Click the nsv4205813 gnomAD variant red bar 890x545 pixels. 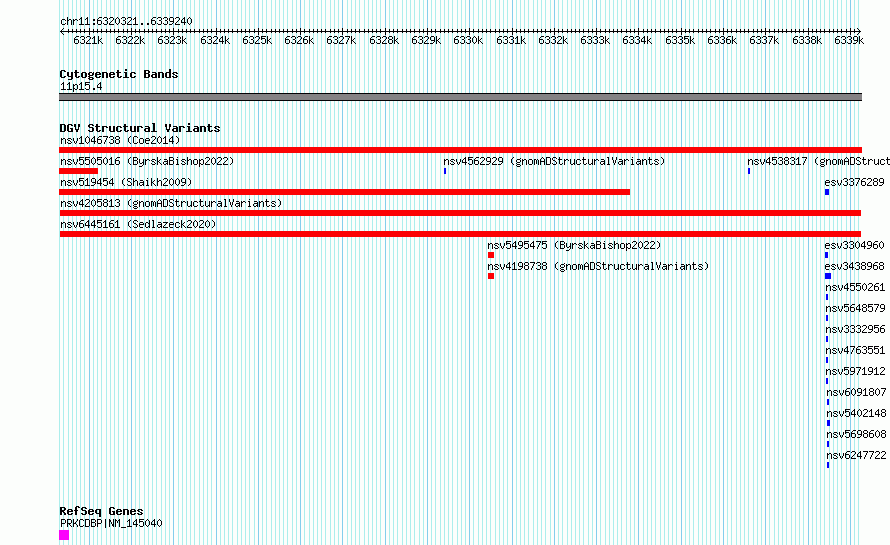click(x=460, y=213)
